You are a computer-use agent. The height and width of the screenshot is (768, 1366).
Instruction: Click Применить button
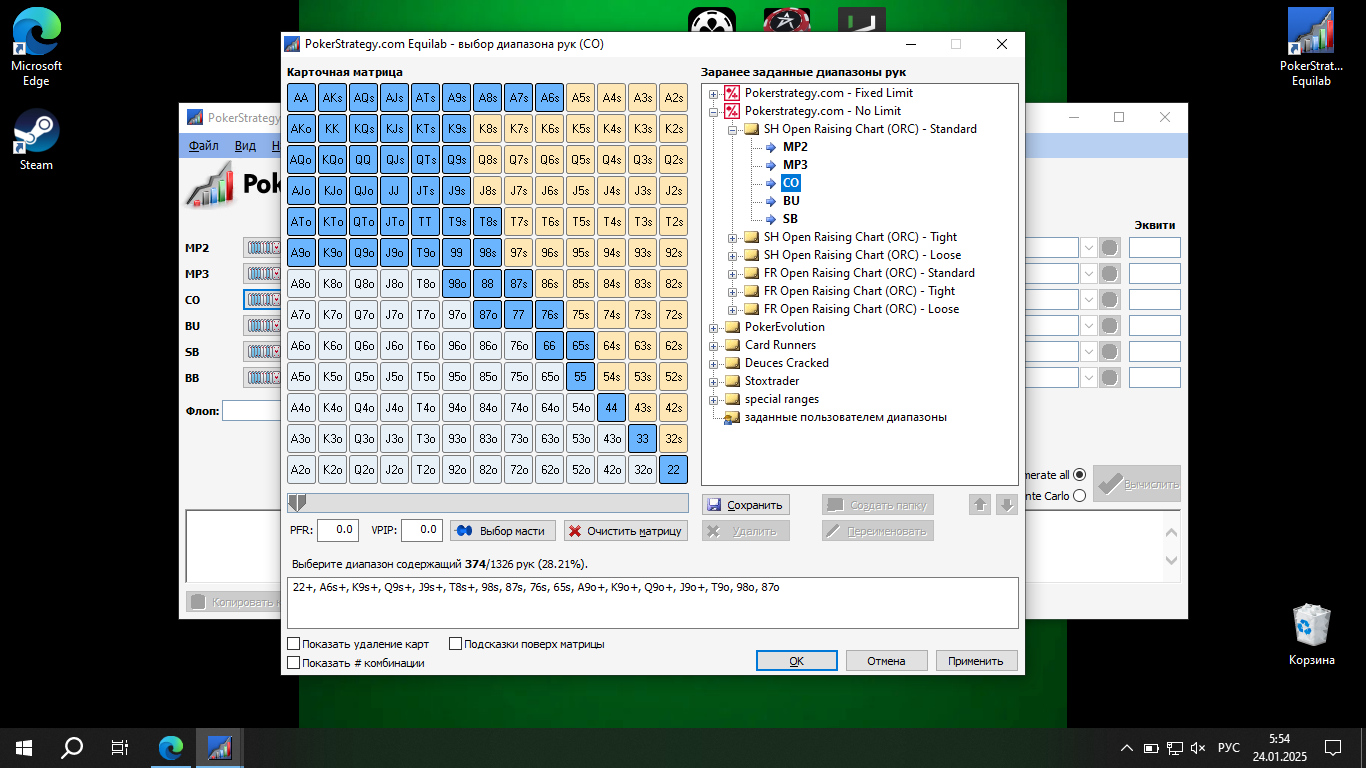976,661
